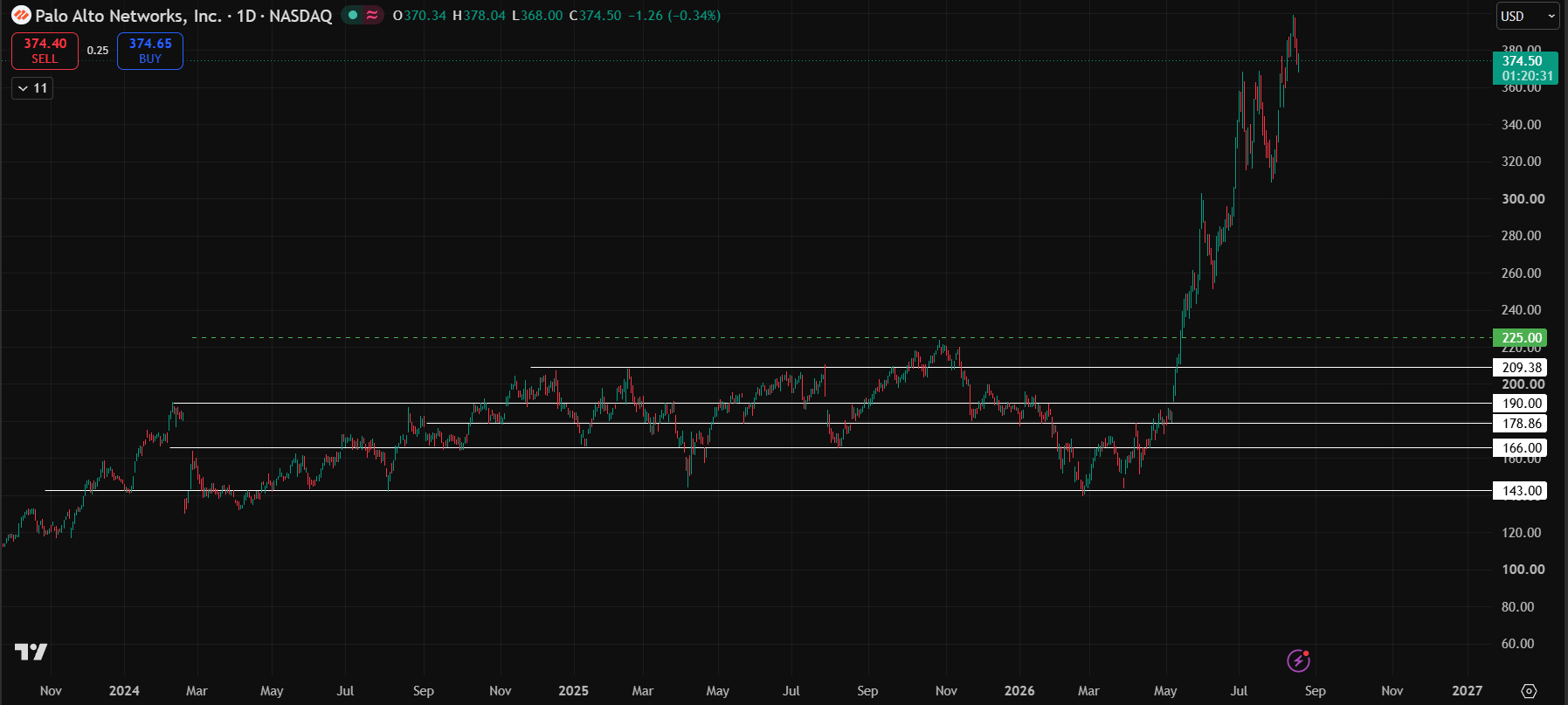Image resolution: width=1568 pixels, height=705 pixels.
Task: Click the Palo Alto Networks logo icon
Action: click(x=21, y=16)
